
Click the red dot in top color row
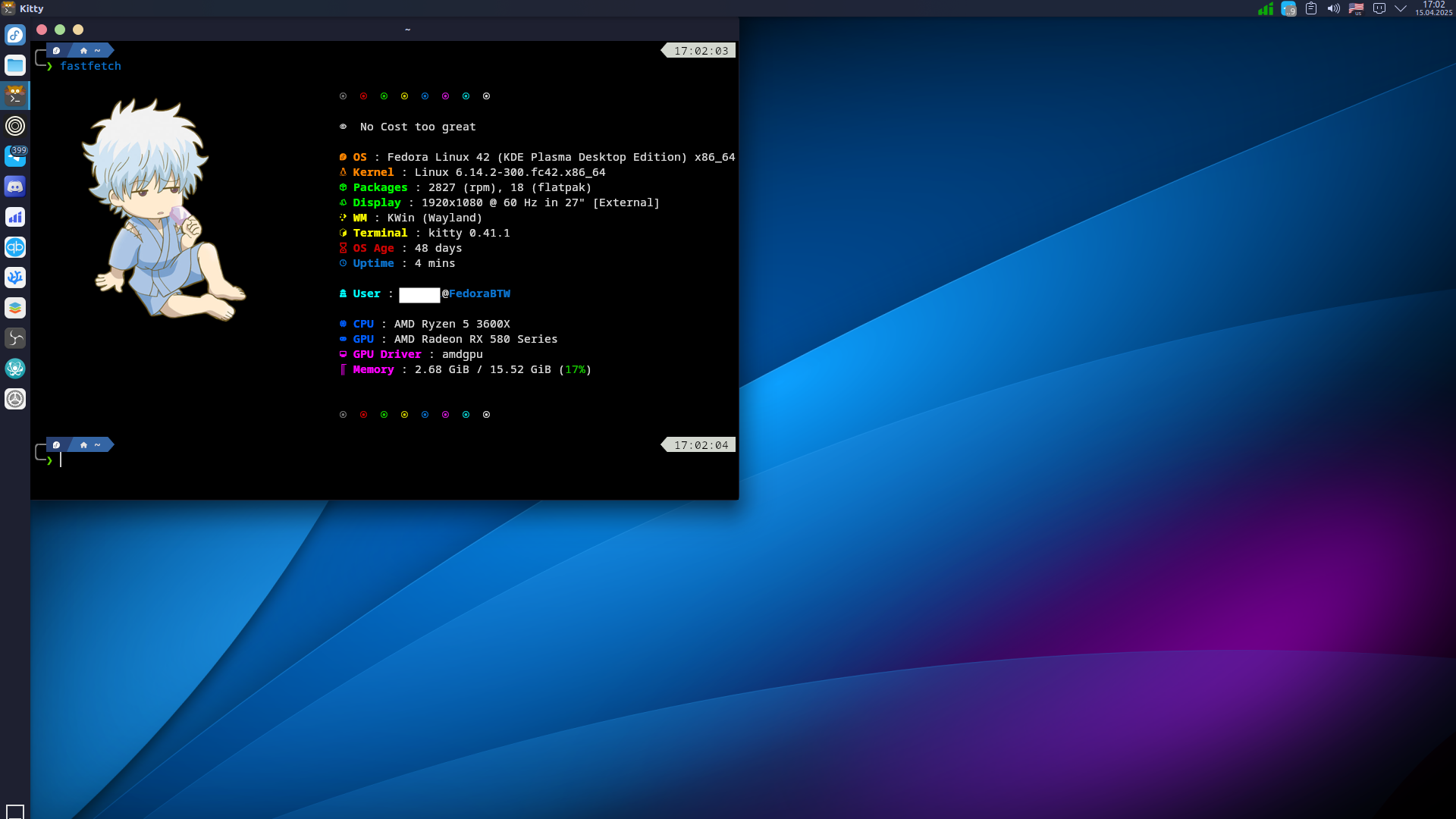tap(363, 96)
